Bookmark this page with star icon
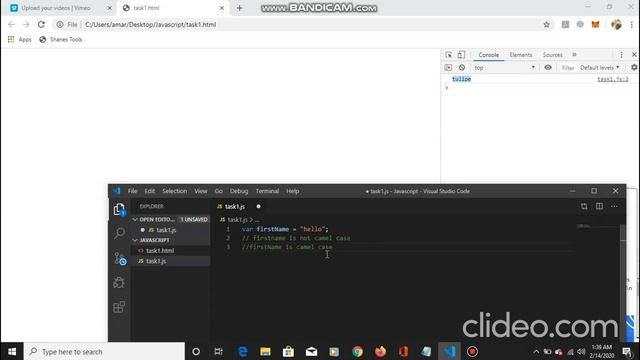Screen dimensions: 640x360 [x=547, y=24]
